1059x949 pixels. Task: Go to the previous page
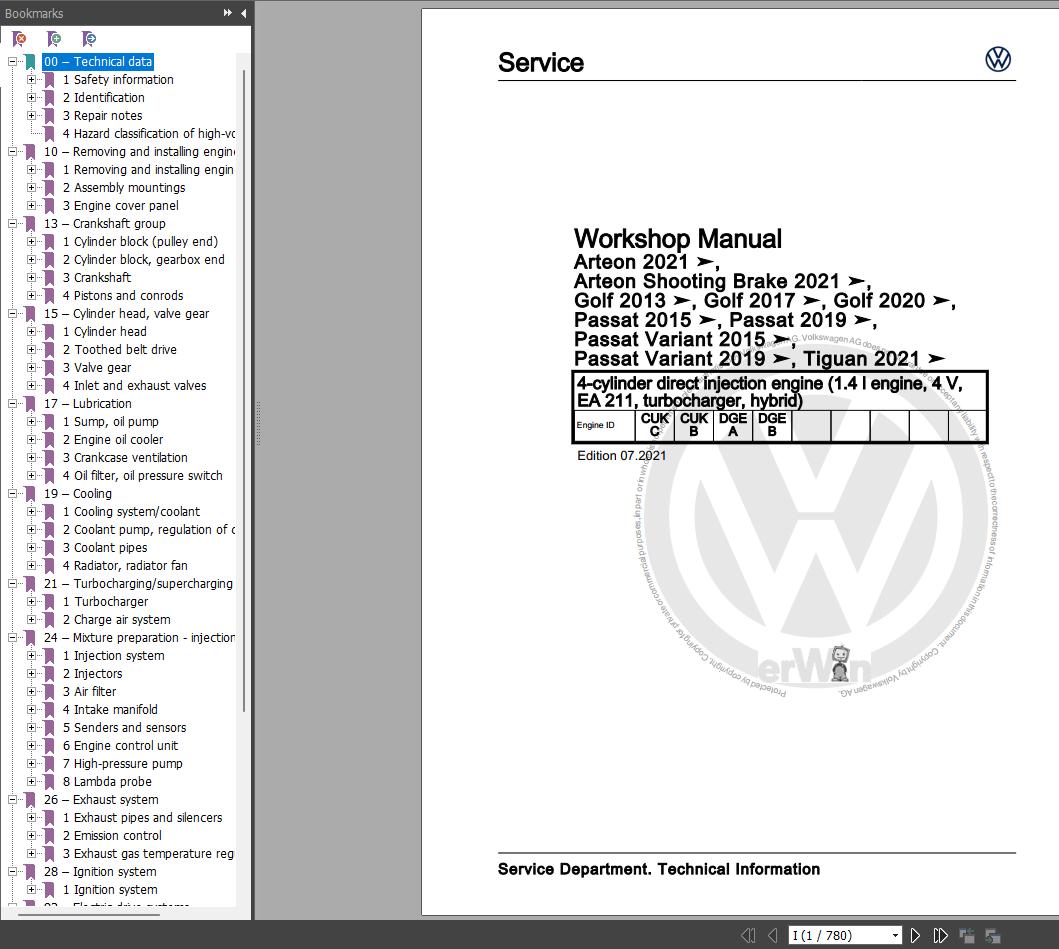point(773,935)
